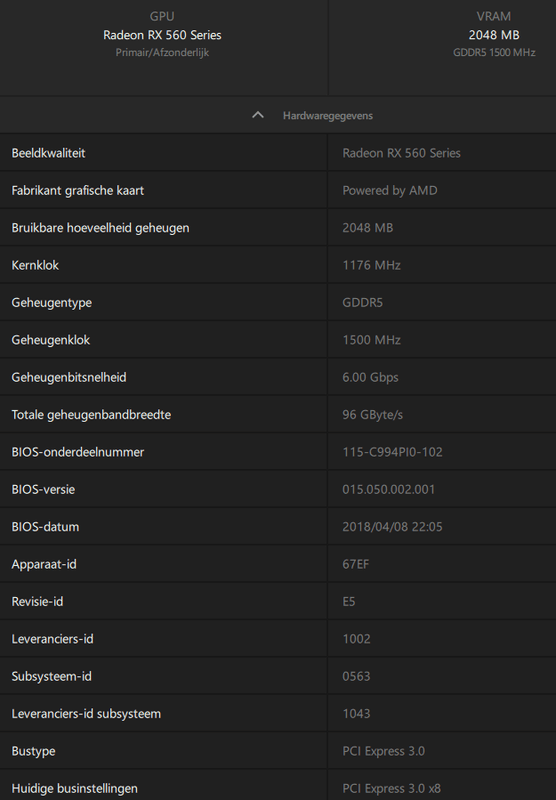Click the Huidige businstellingen label
Viewport: 556px width, 800px height.
74,788
